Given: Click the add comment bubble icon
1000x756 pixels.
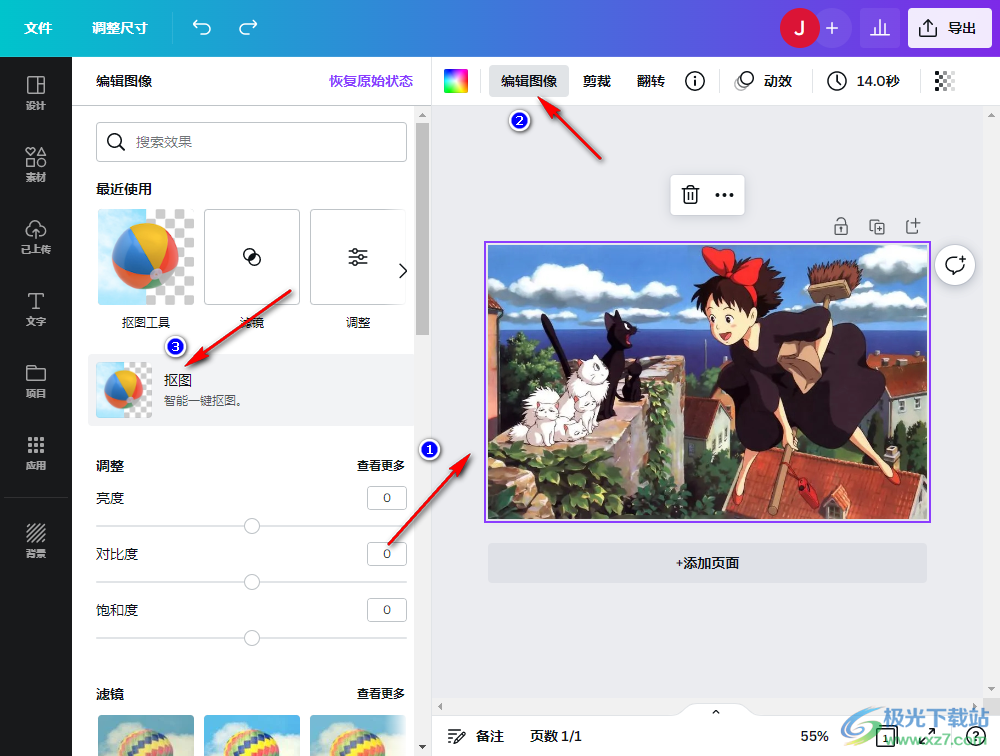Looking at the screenshot, I should pos(955,264).
